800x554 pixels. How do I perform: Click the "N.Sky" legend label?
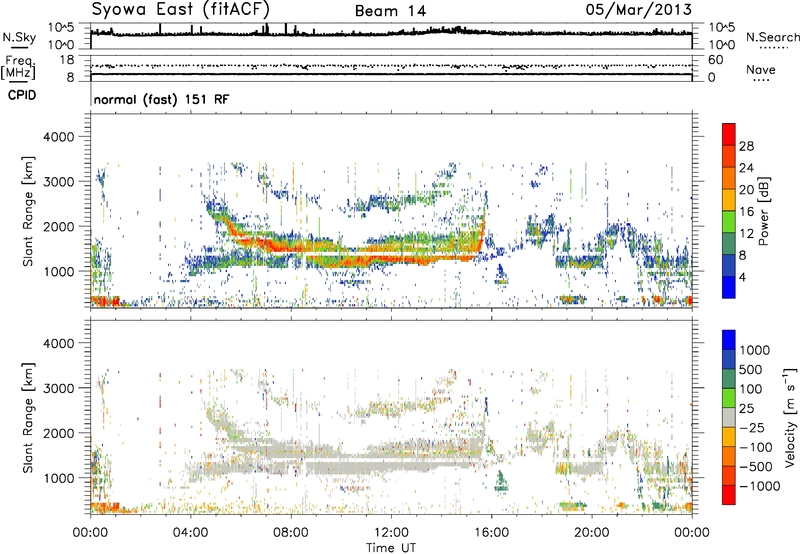19,37
